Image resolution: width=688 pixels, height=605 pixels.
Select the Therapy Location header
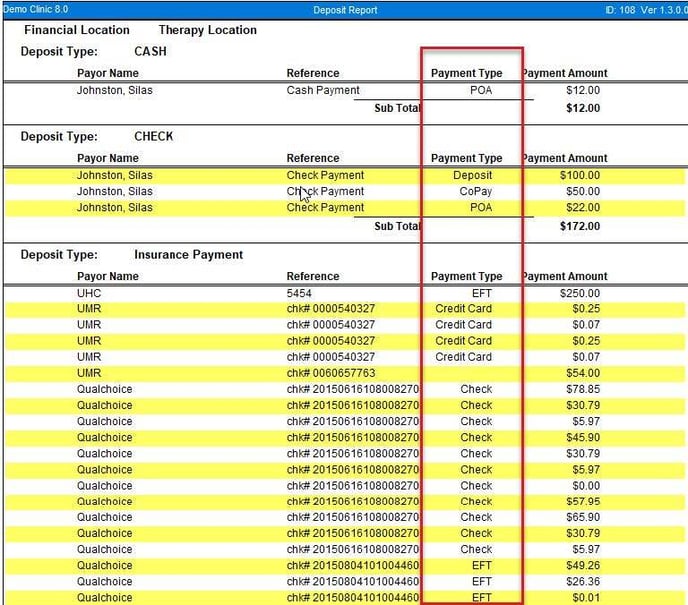(207, 30)
